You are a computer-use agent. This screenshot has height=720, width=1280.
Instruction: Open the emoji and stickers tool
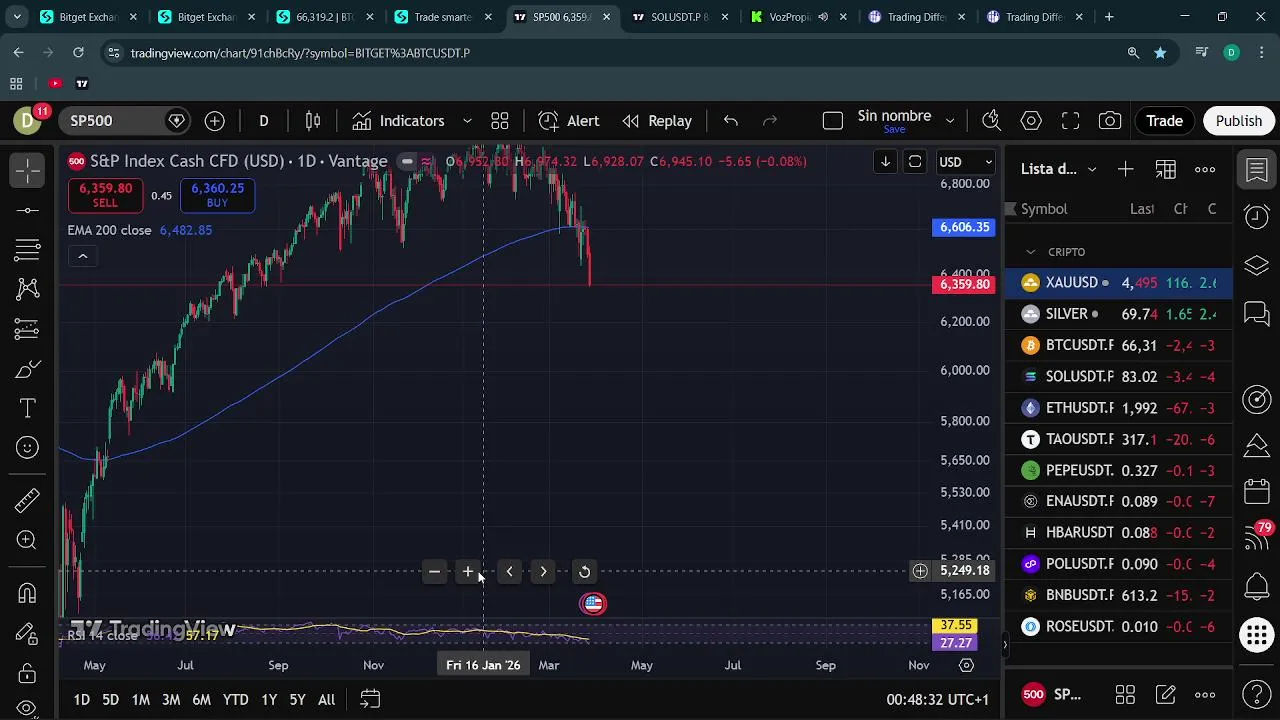pos(28,448)
